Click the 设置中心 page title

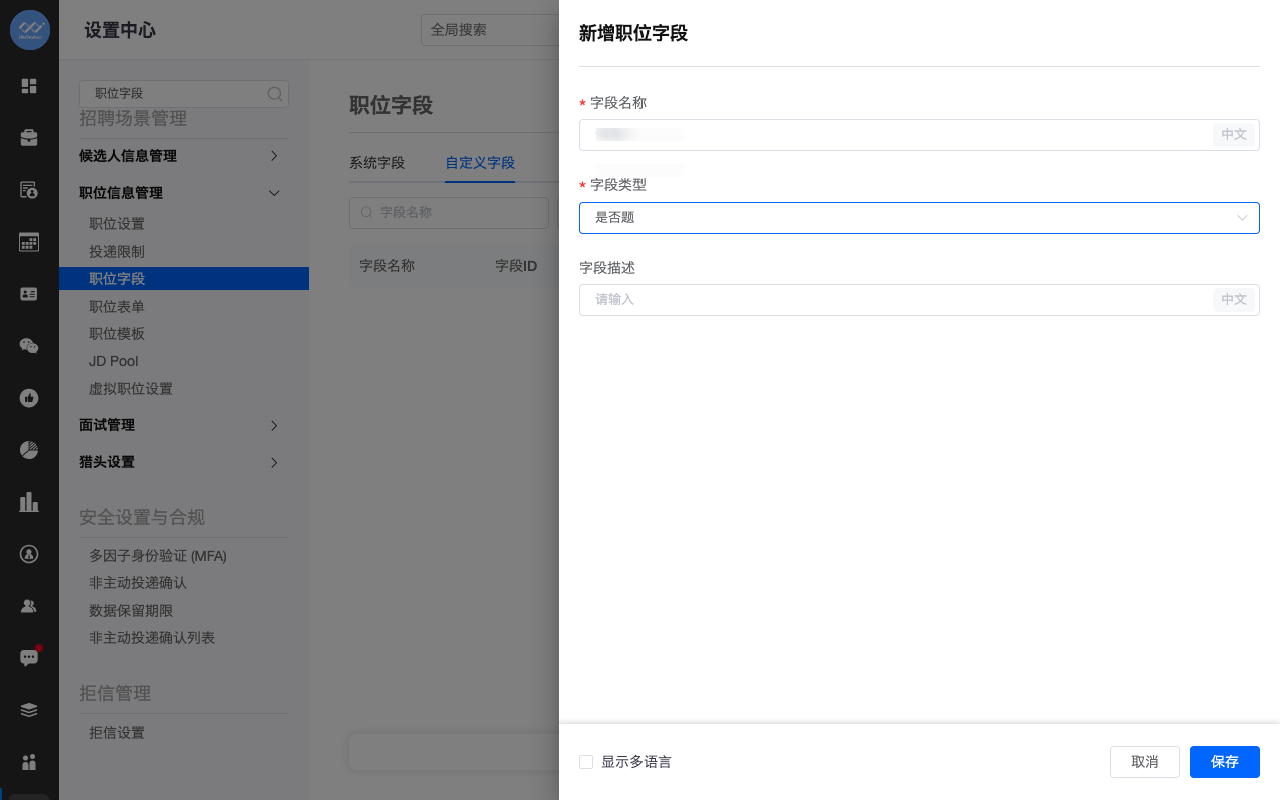click(120, 30)
